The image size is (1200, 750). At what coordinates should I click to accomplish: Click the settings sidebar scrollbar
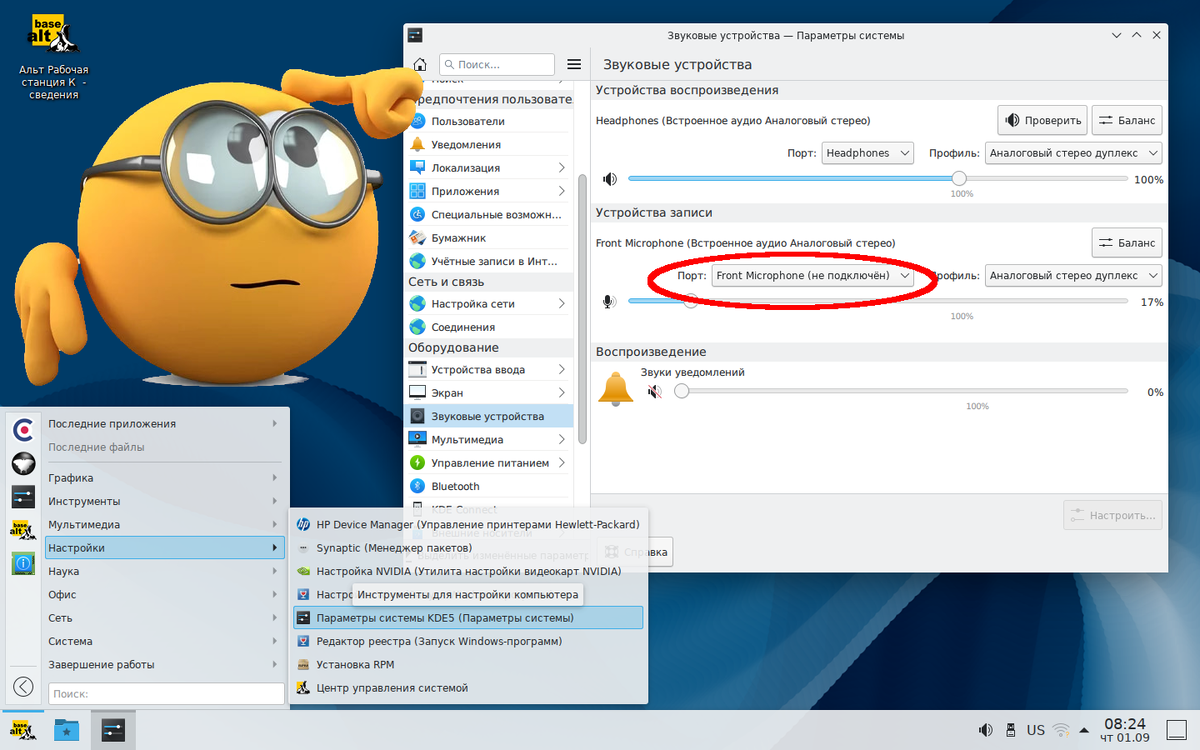pos(583,310)
